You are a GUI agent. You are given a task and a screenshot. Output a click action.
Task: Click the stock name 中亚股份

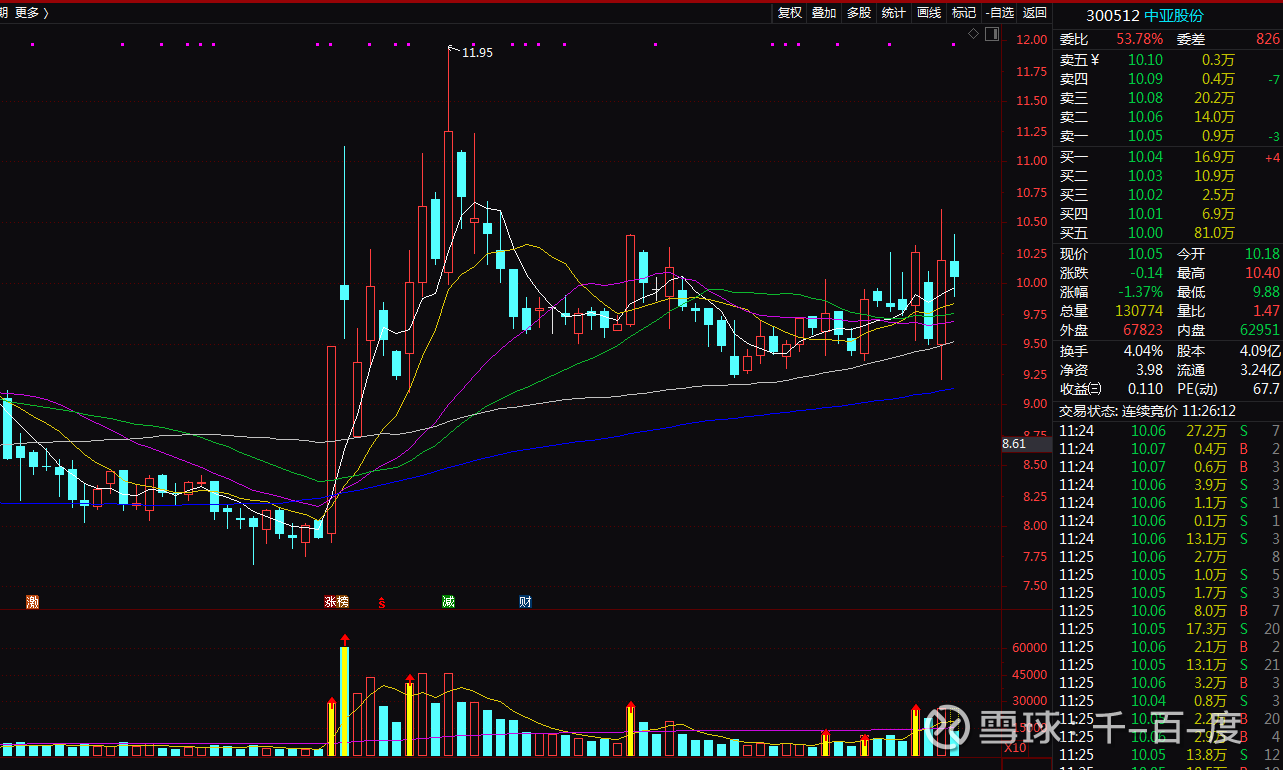[x=1174, y=16]
